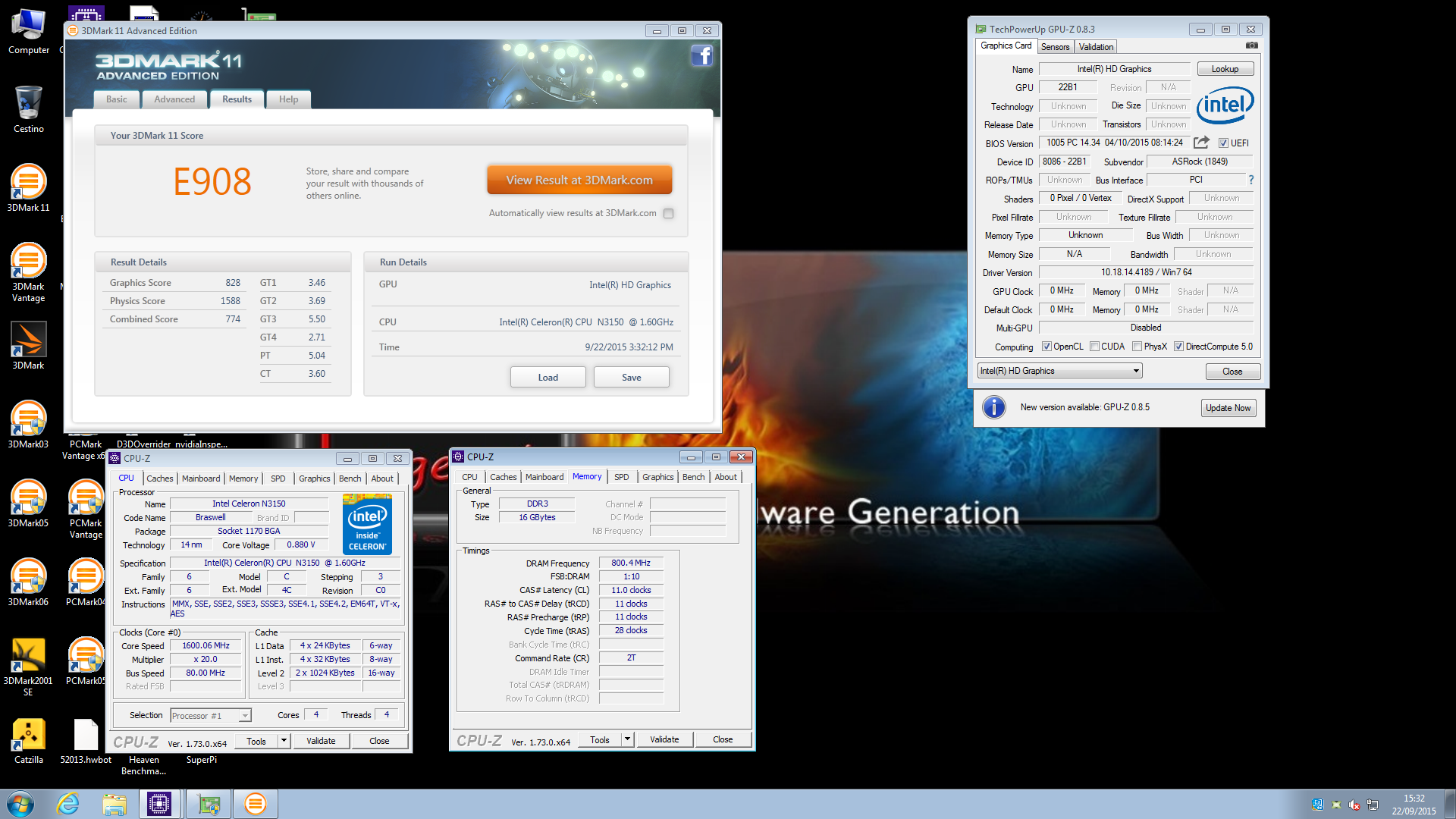Click Validate in CPU-Z Memory window
This screenshot has width=1456, height=819.
pos(664,739)
